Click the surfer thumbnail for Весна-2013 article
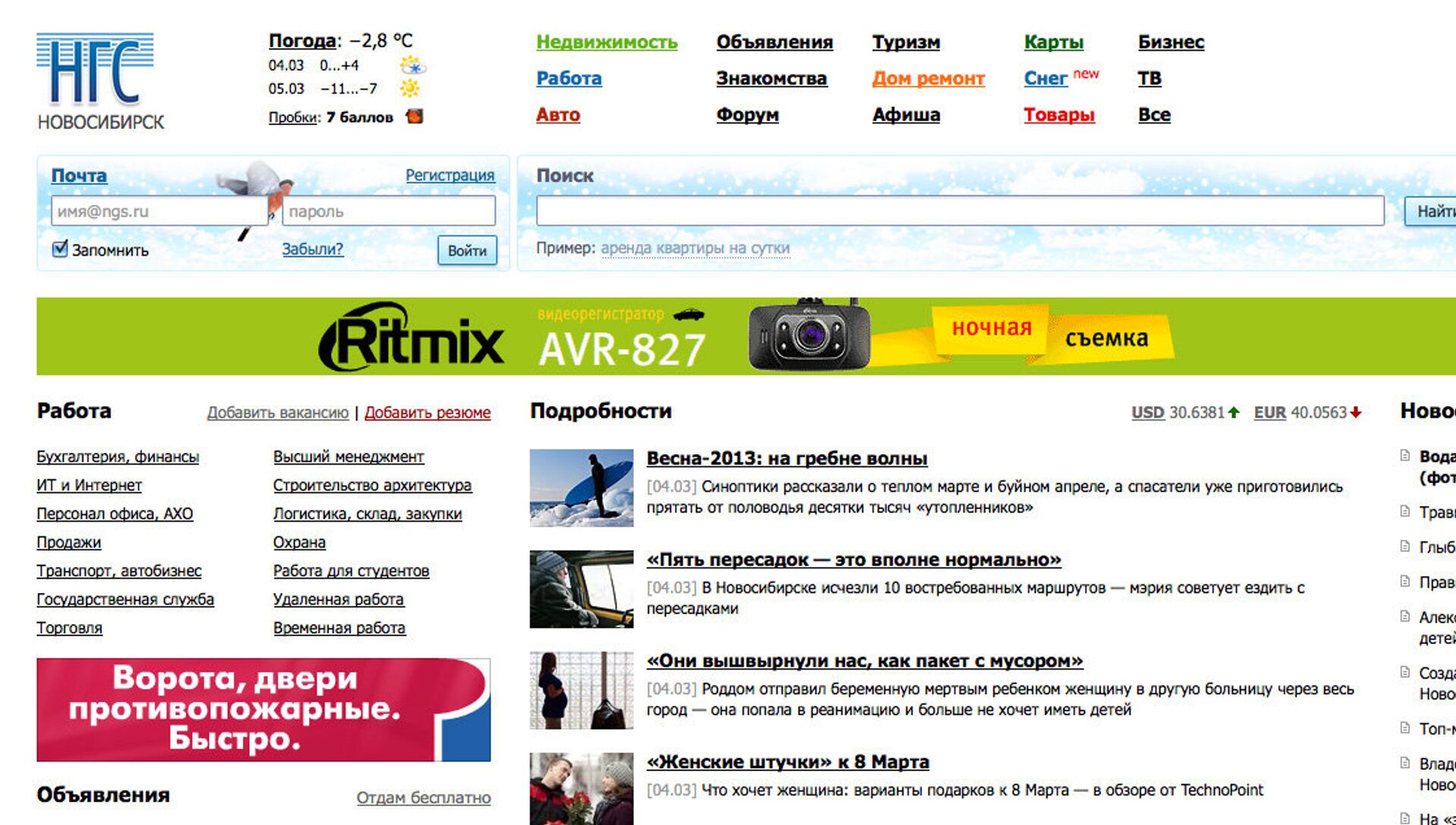Screen dimensions: 1456x825 point(581,488)
